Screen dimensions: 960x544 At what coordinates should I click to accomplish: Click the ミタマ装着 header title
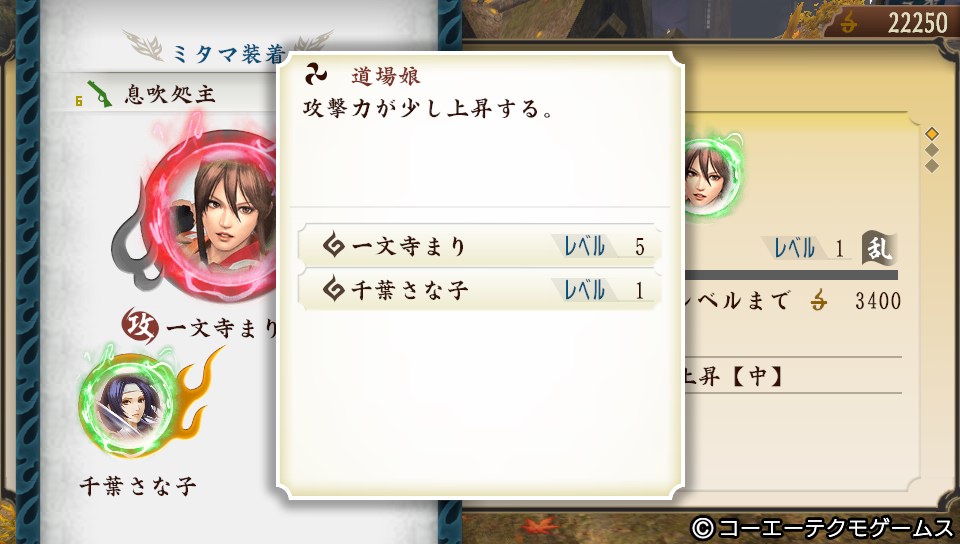pos(228,54)
